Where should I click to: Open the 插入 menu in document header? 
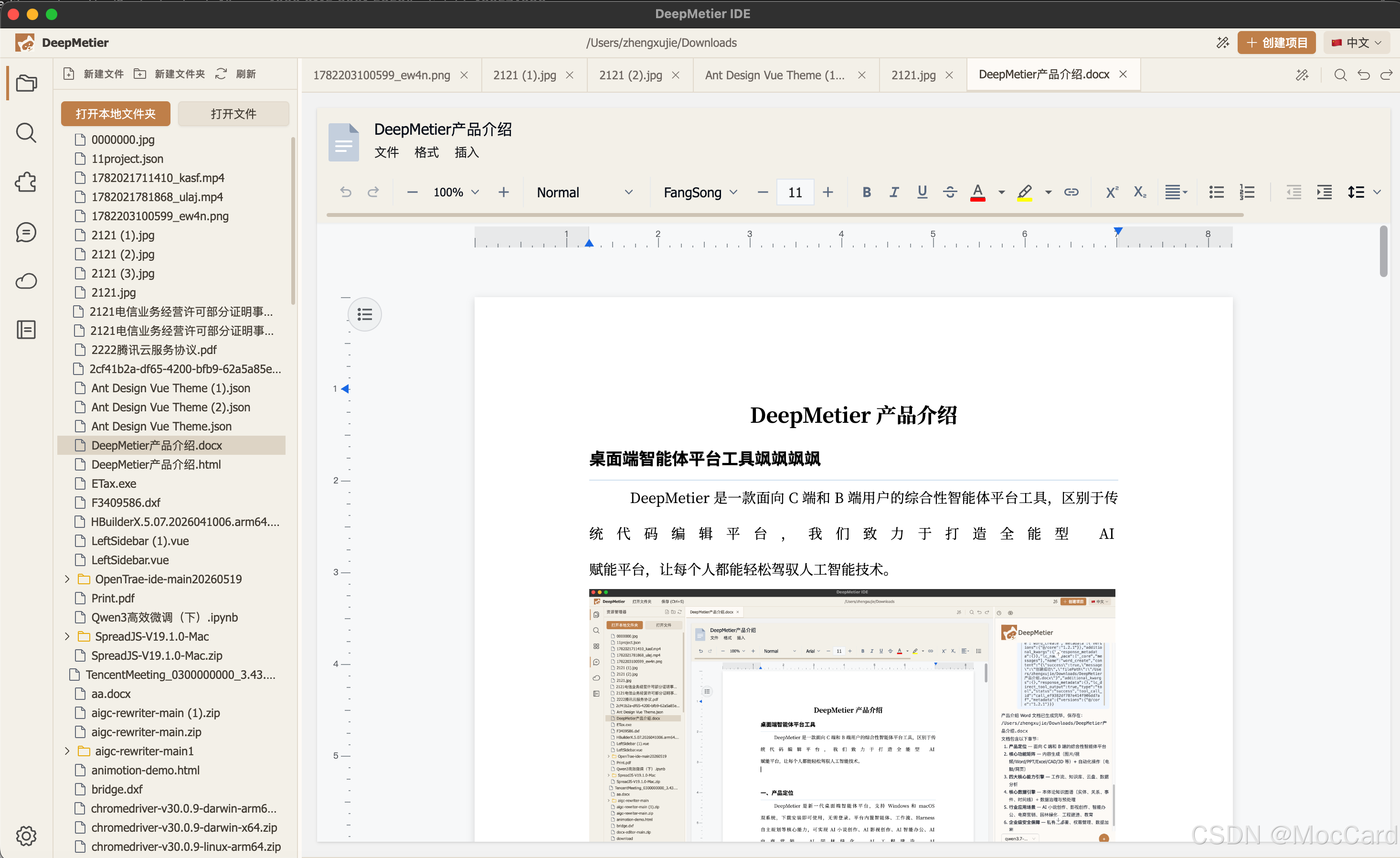(x=467, y=152)
